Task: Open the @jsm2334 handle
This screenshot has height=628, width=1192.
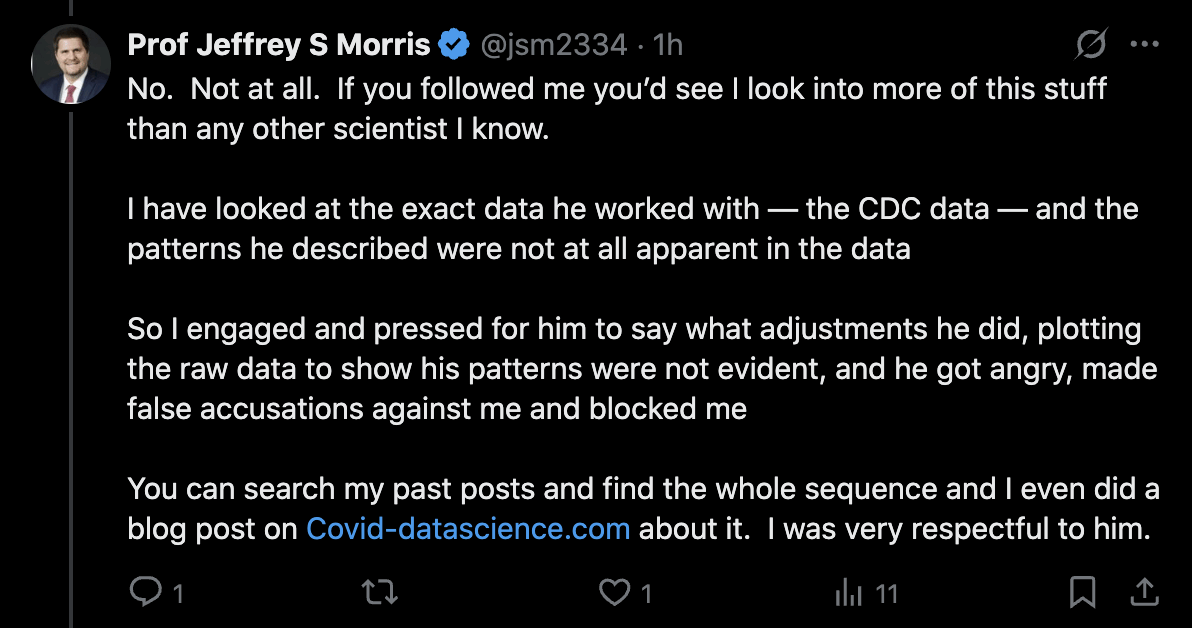Action: (x=556, y=45)
